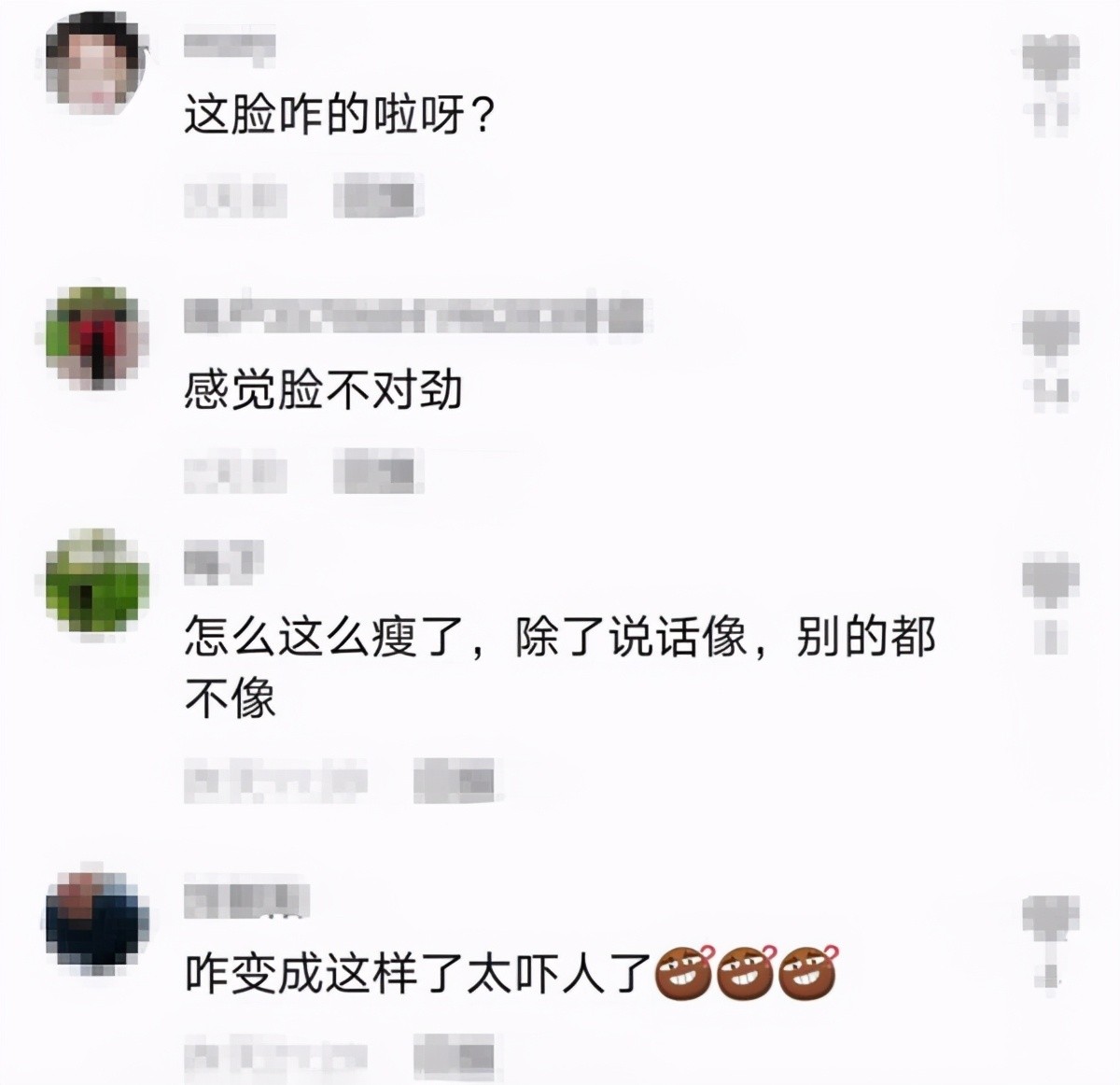
Task: Open username above "这脸咋的啦呀？"
Action: click(x=229, y=47)
